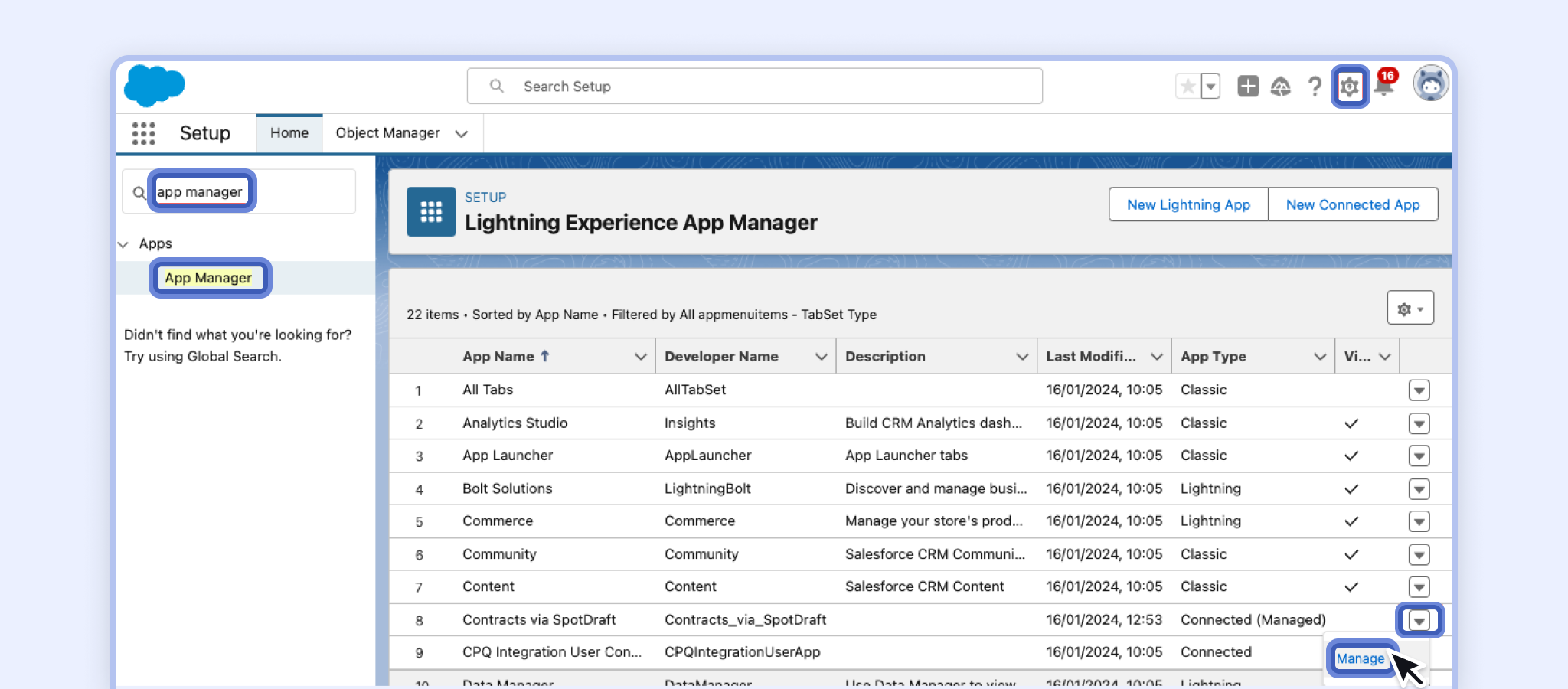Open the row actions menu for Content

pos(1419,587)
